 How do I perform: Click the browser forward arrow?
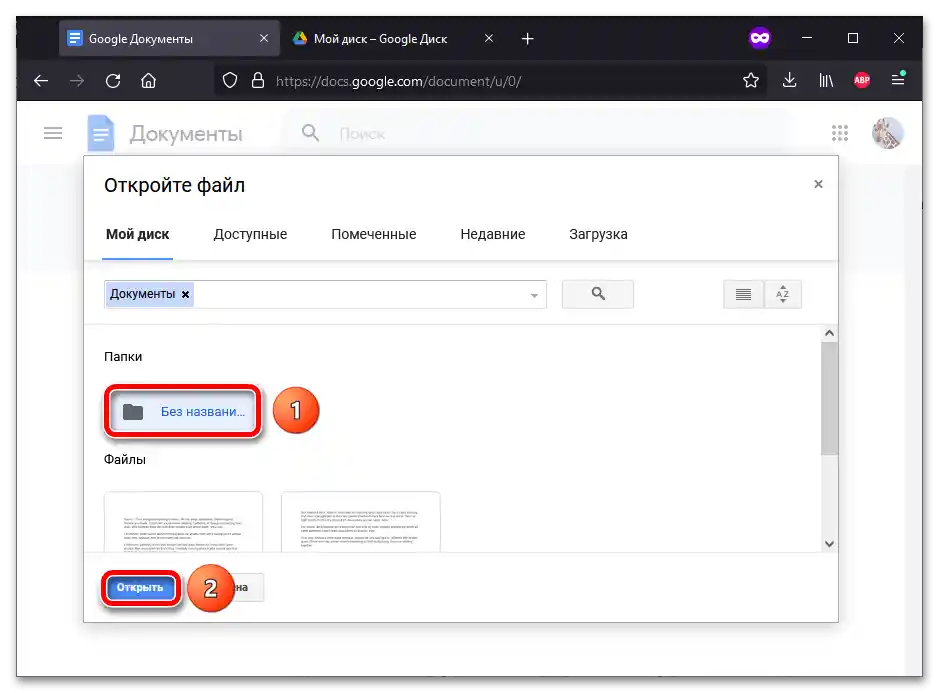coord(77,80)
